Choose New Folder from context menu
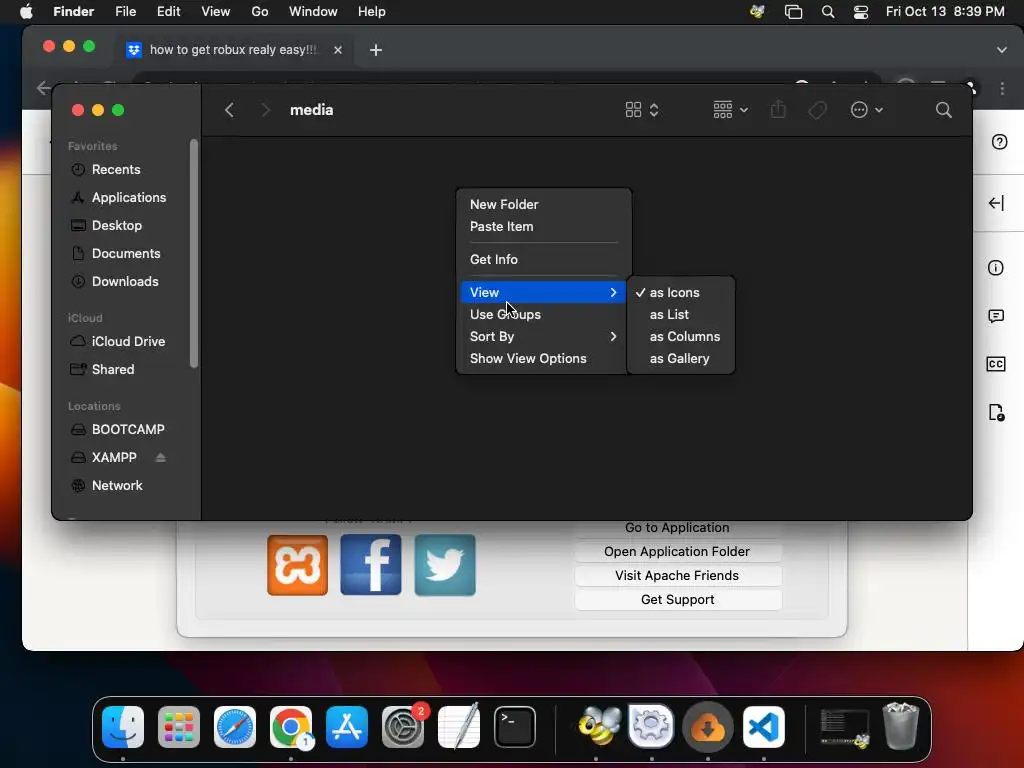The height and width of the screenshot is (768, 1024). click(x=543, y=204)
